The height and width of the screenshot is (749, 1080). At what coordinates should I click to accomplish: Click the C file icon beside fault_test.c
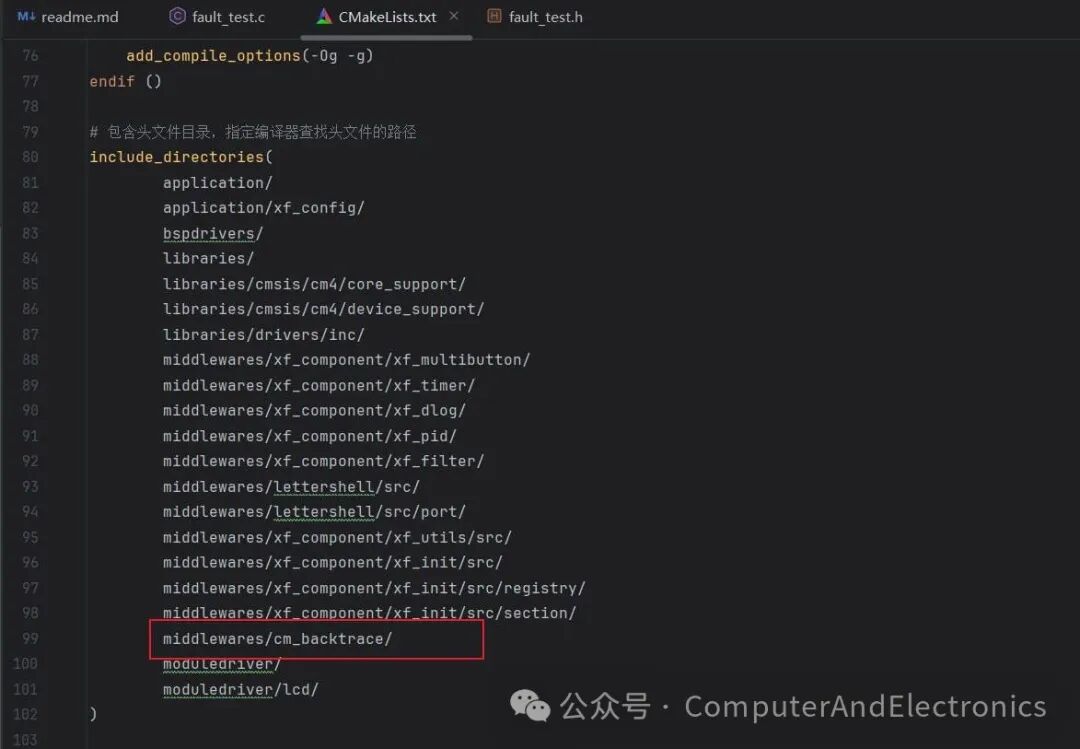(178, 16)
